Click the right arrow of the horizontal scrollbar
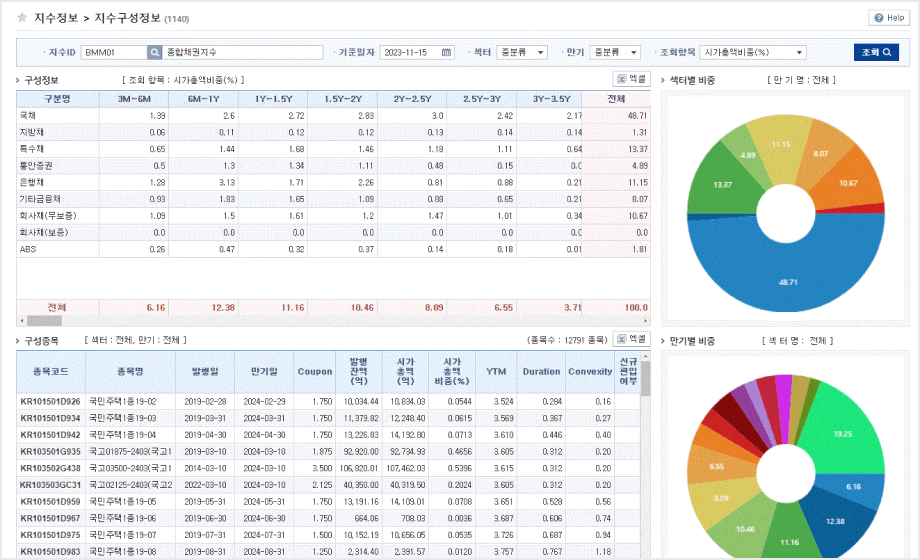 [646, 321]
